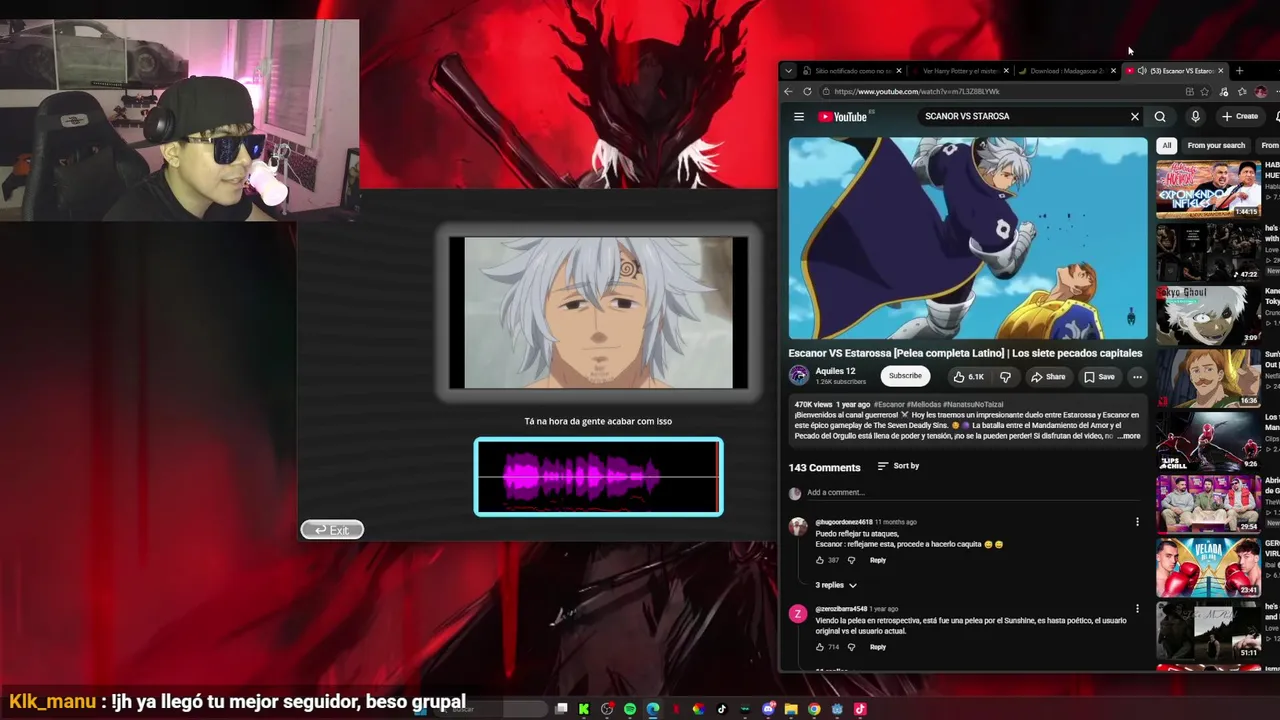Open the comments Sort by menu

pos(898,466)
